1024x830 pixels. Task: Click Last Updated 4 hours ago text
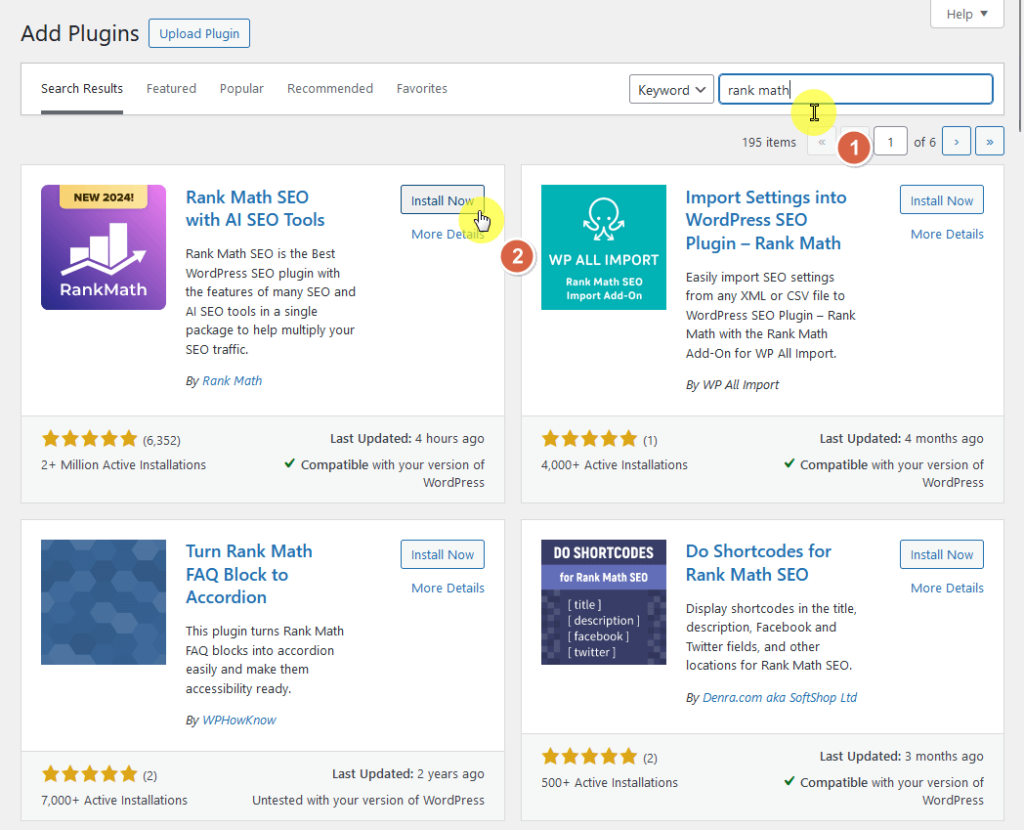coord(407,439)
